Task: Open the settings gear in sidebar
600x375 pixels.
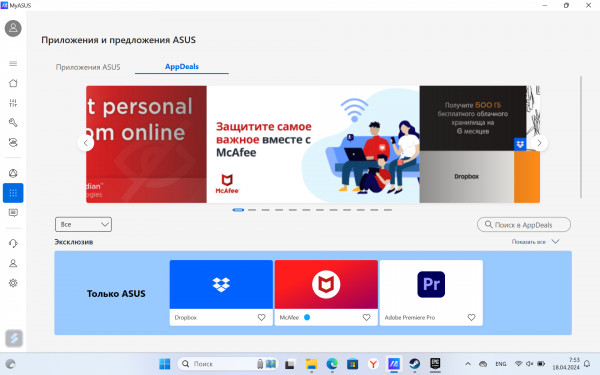Action: click(x=13, y=283)
